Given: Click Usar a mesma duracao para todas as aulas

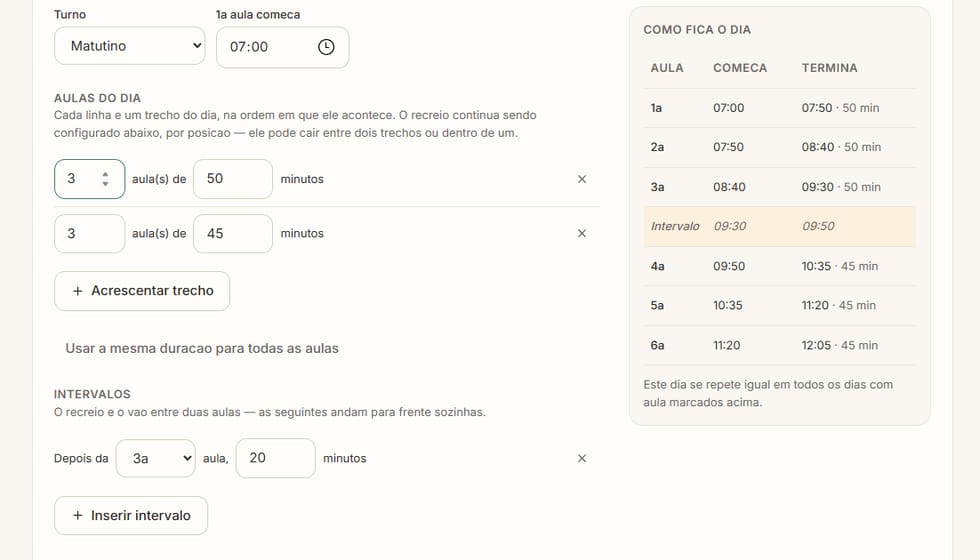Looking at the screenshot, I should (202, 349).
